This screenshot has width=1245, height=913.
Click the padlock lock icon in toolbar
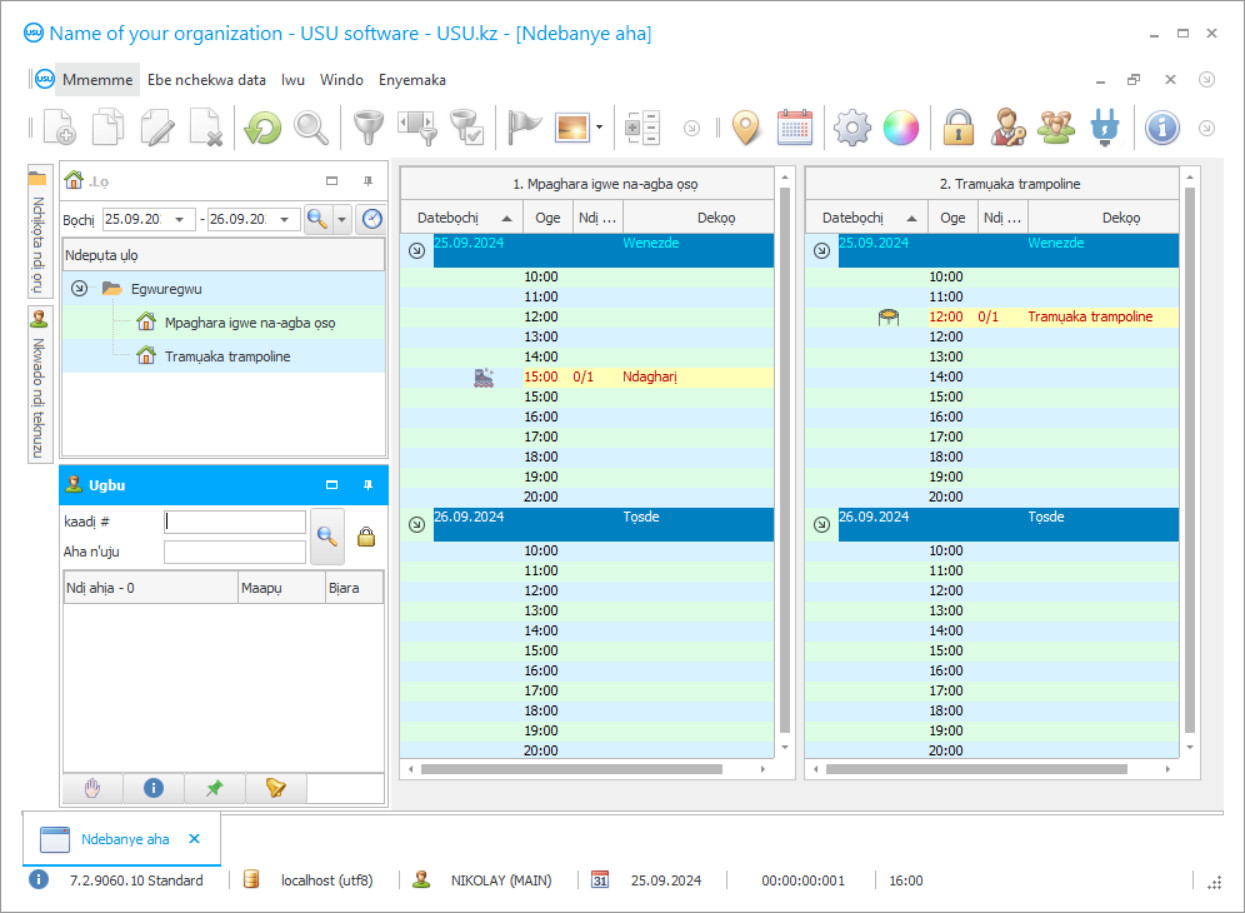coord(958,128)
